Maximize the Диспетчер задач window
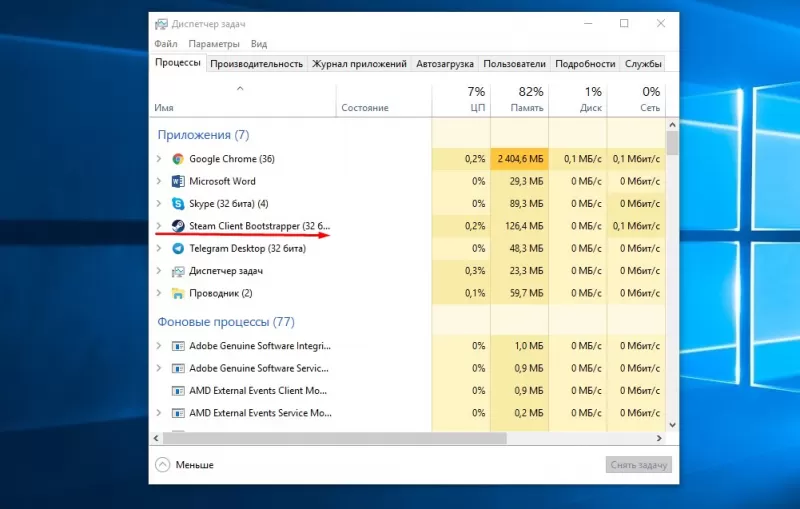The width and height of the screenshot is (800, 509). coord(624,23)
